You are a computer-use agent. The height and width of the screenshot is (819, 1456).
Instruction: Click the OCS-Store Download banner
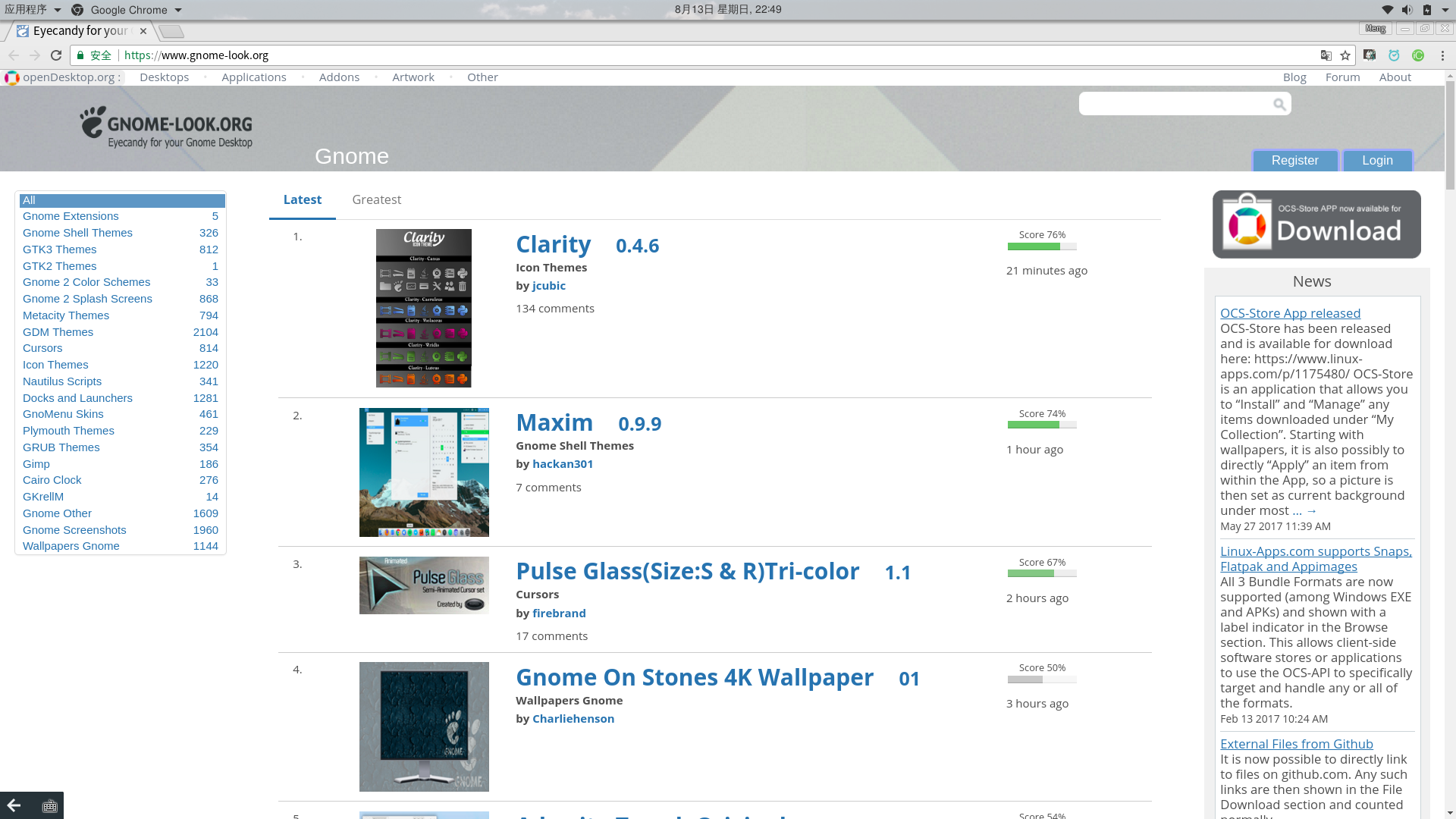coord(1316,224)
